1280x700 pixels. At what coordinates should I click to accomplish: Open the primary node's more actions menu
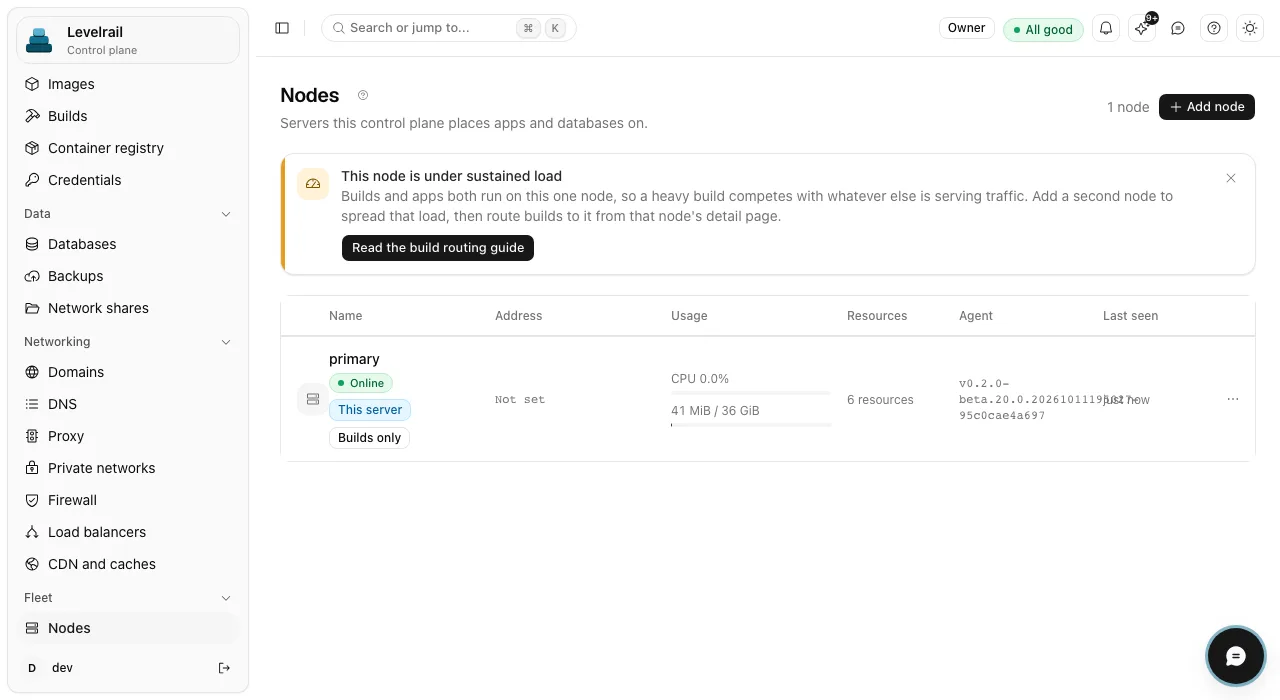pos(1233,399)
